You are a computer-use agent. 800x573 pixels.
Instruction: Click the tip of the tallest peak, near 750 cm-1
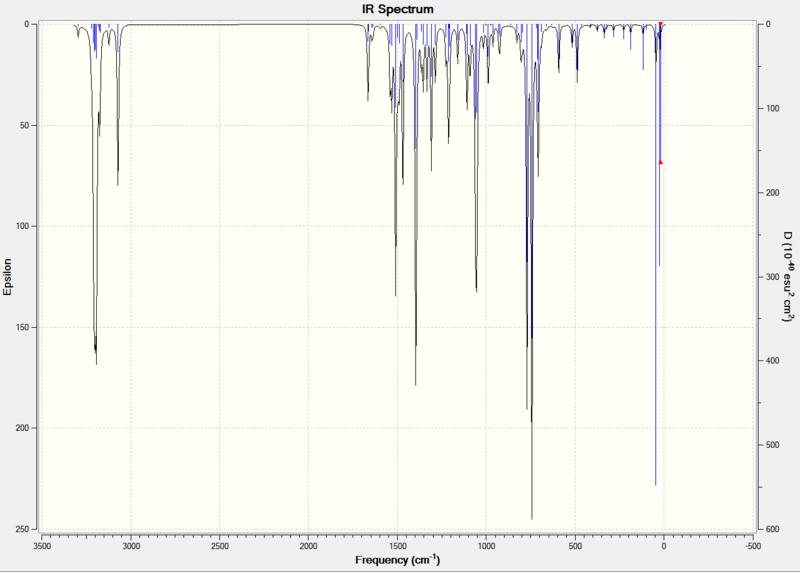pos(532,518)
